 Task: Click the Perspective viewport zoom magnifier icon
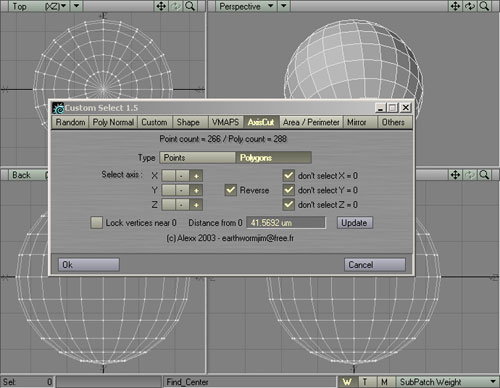tap(484, 6)
